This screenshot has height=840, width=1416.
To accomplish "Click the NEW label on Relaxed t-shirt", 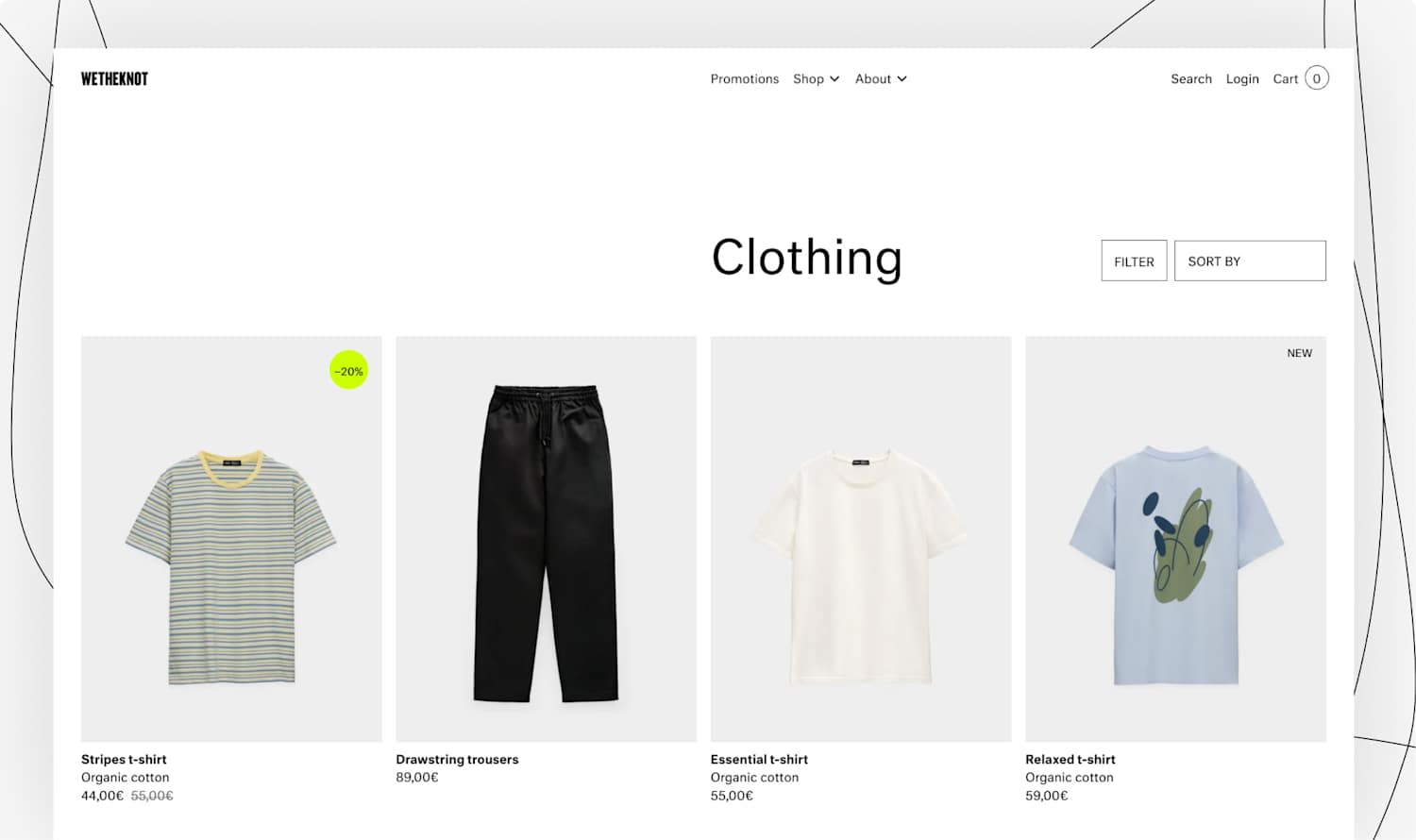I will tap(1299, 353).
